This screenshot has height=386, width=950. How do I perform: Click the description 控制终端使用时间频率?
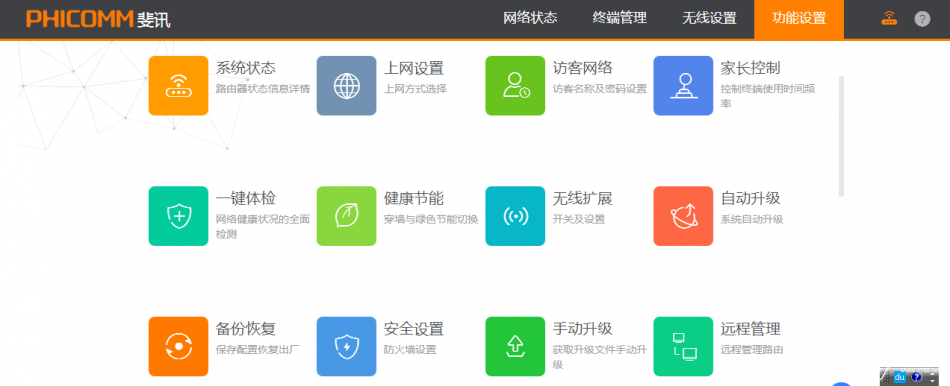click(768, 96)
